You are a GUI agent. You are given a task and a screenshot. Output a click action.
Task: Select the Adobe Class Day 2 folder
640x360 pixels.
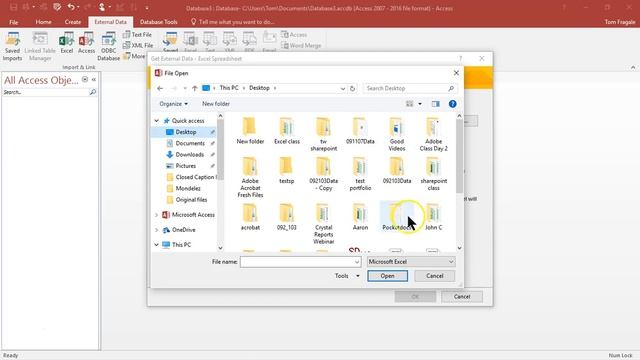coord(433,134)
